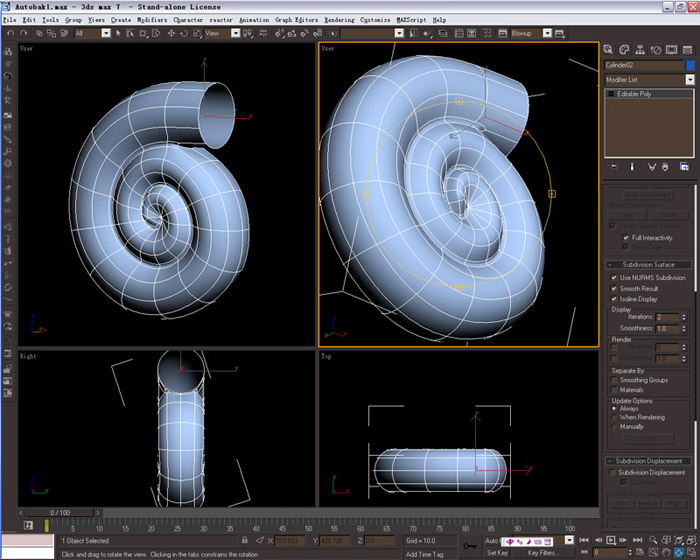Activate the Select and Move tool
700x560 pixels.
point(171,33)
